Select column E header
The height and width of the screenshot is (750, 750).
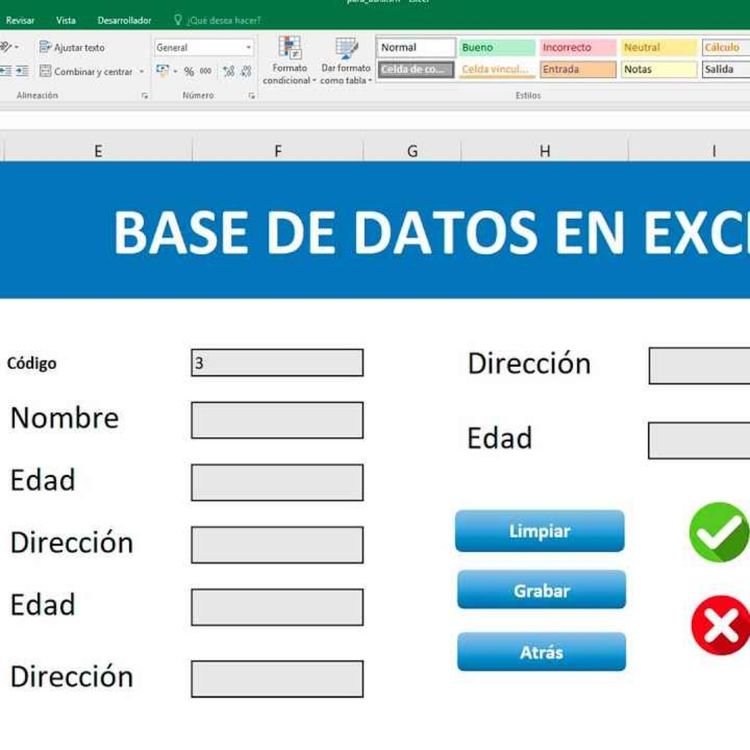[98, 151]
